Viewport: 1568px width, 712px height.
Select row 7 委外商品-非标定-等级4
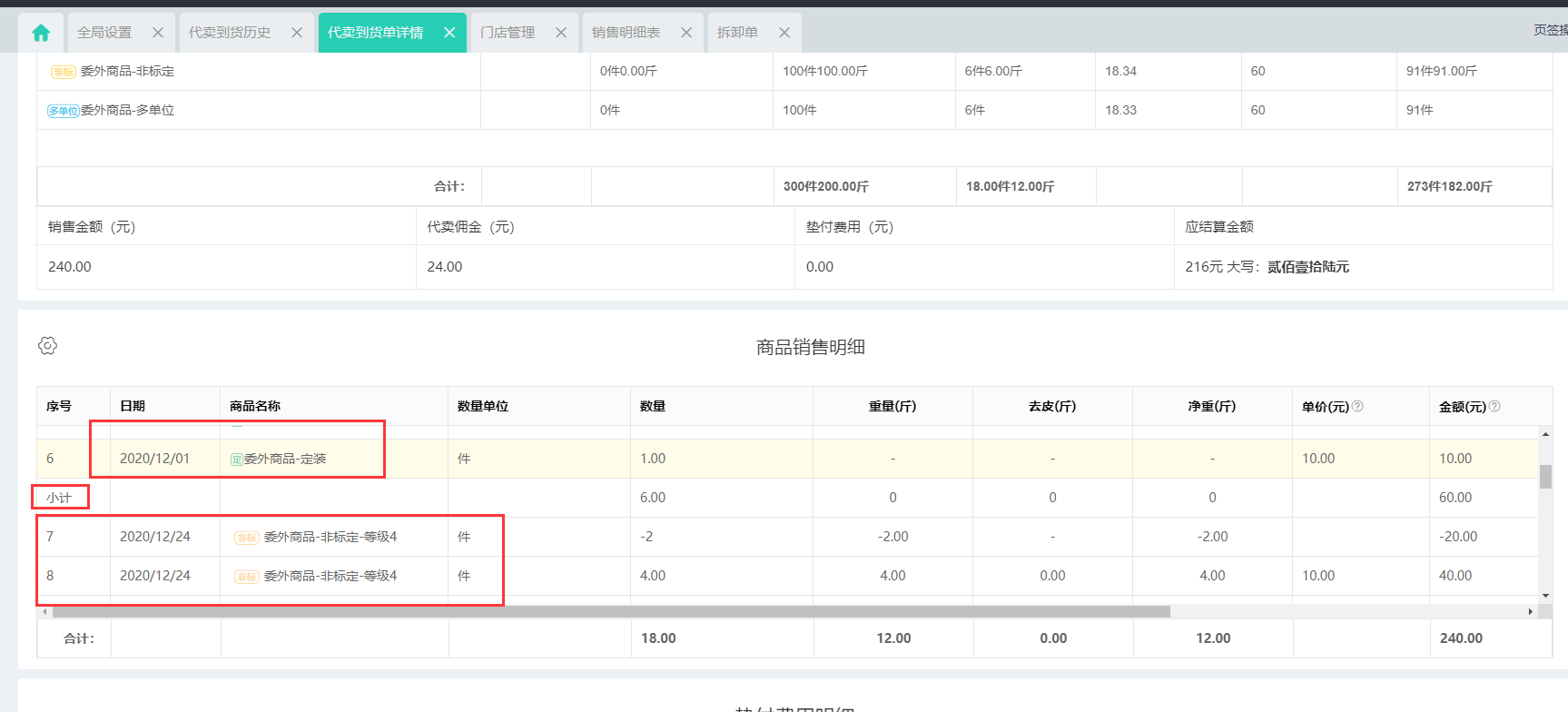coord(330,537)
